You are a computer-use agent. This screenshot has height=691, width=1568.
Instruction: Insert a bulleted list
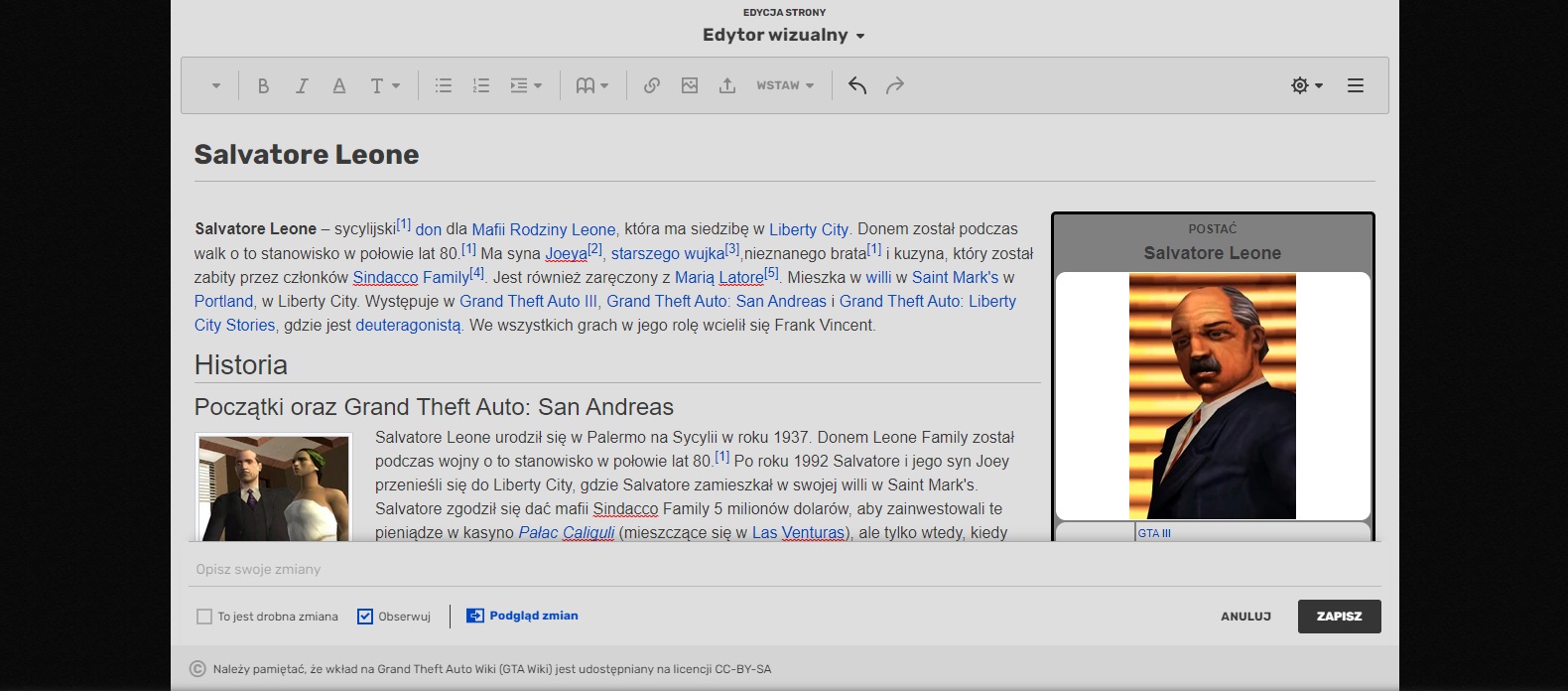tap(444, 85)
